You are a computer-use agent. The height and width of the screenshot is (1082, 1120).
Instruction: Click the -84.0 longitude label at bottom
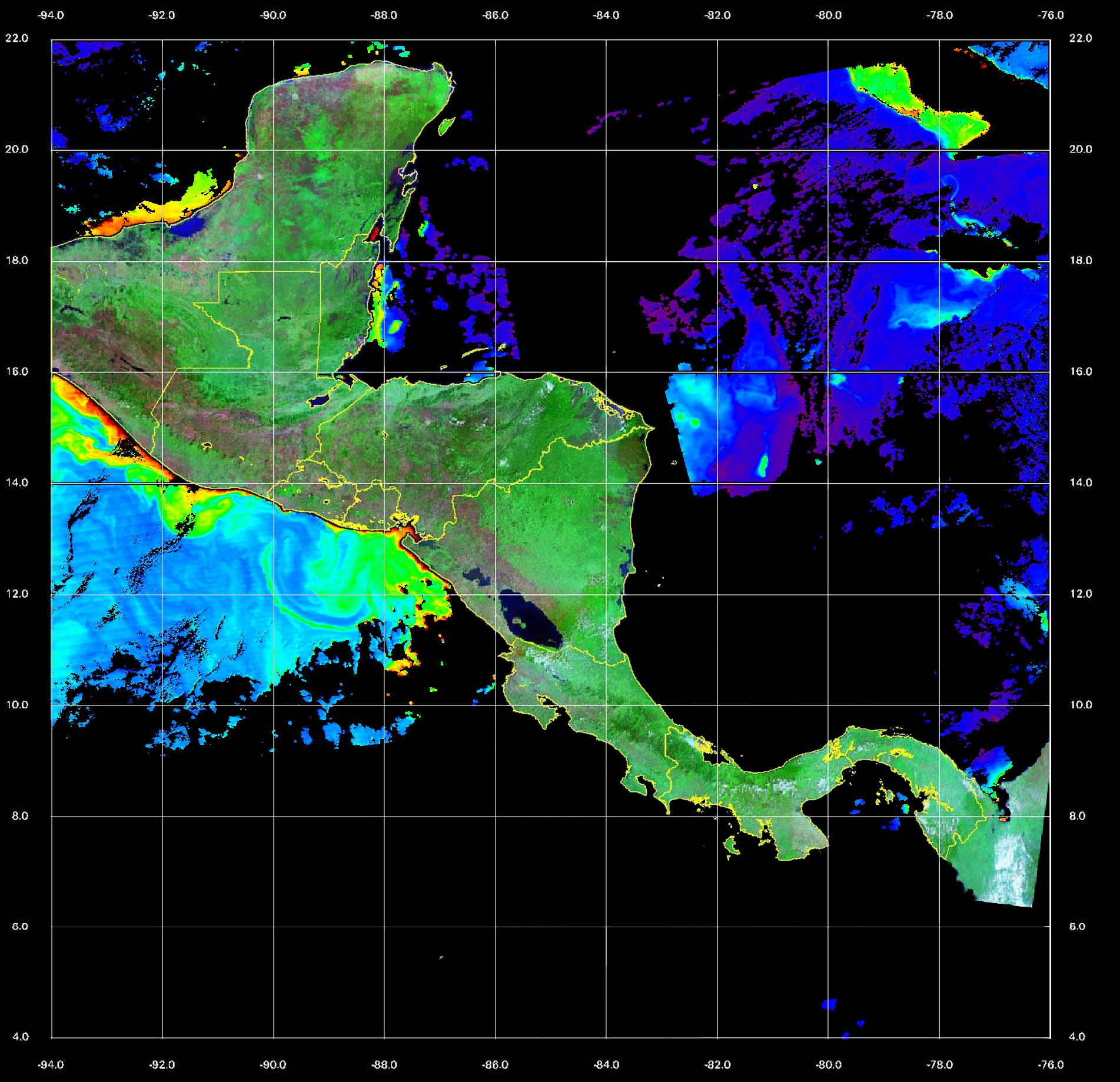click(x=606, y=1064)
